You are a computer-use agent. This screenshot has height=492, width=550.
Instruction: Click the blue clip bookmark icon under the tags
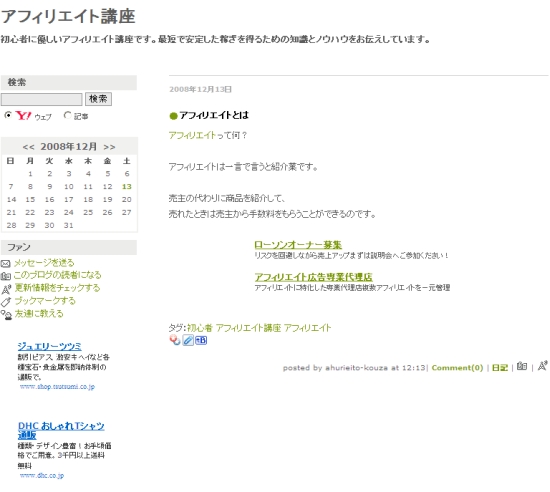tap(188, 340)
